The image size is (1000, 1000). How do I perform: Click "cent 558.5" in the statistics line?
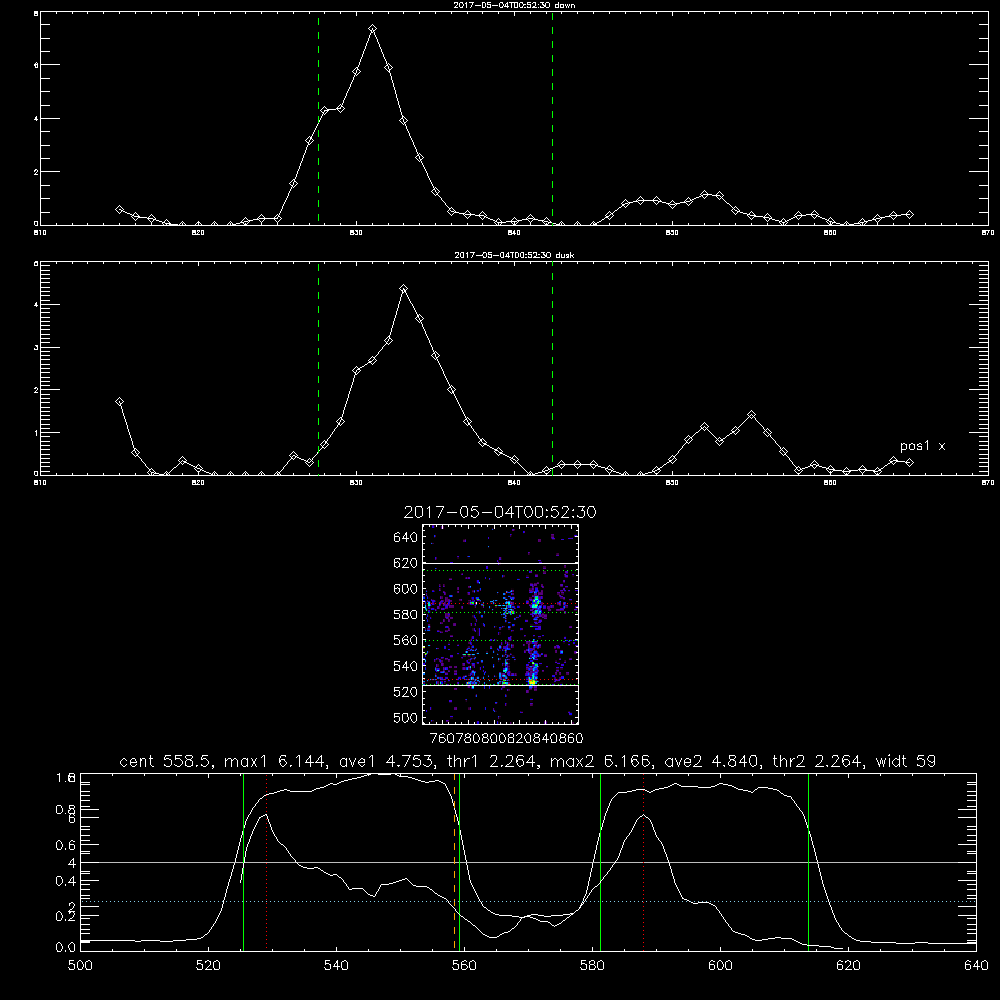click(166, 761)
